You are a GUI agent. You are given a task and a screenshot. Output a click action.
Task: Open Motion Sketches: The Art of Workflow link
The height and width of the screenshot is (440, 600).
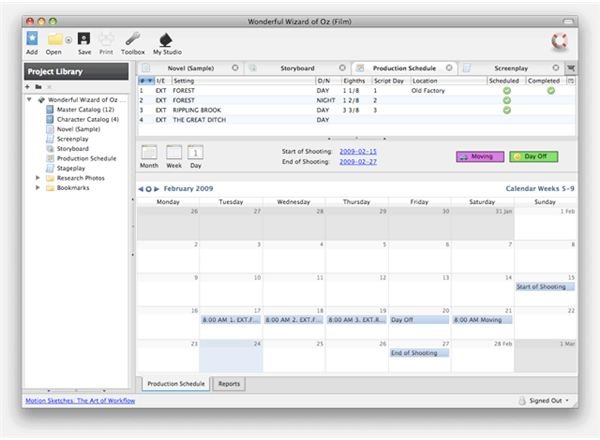tap(80, 401)
